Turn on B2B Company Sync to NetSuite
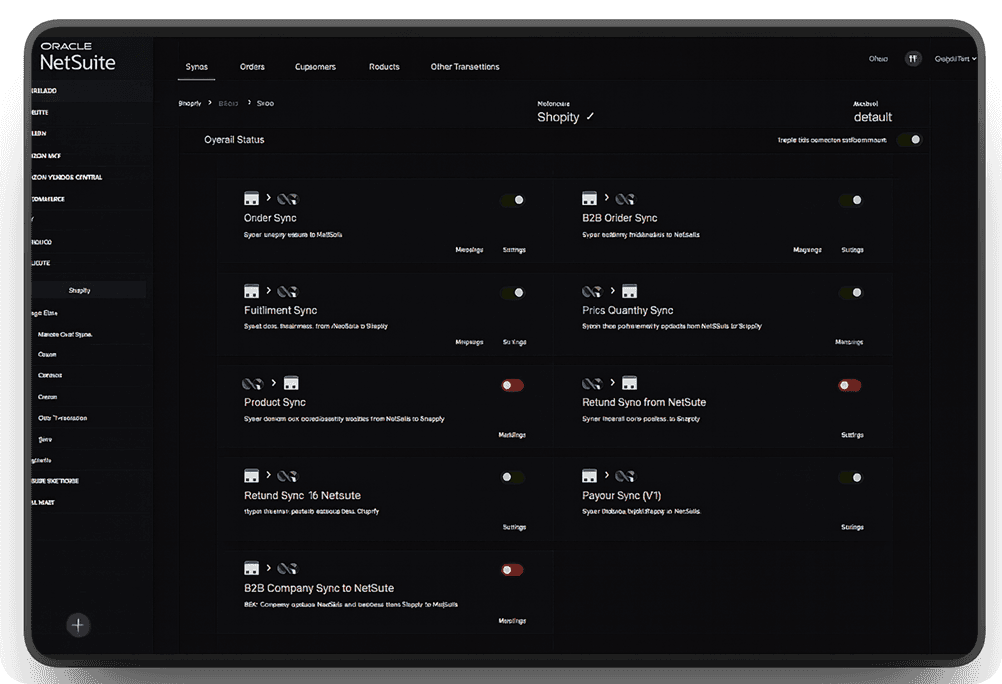The width and height of the screenshot is (1002, 684). pos(512,569)
